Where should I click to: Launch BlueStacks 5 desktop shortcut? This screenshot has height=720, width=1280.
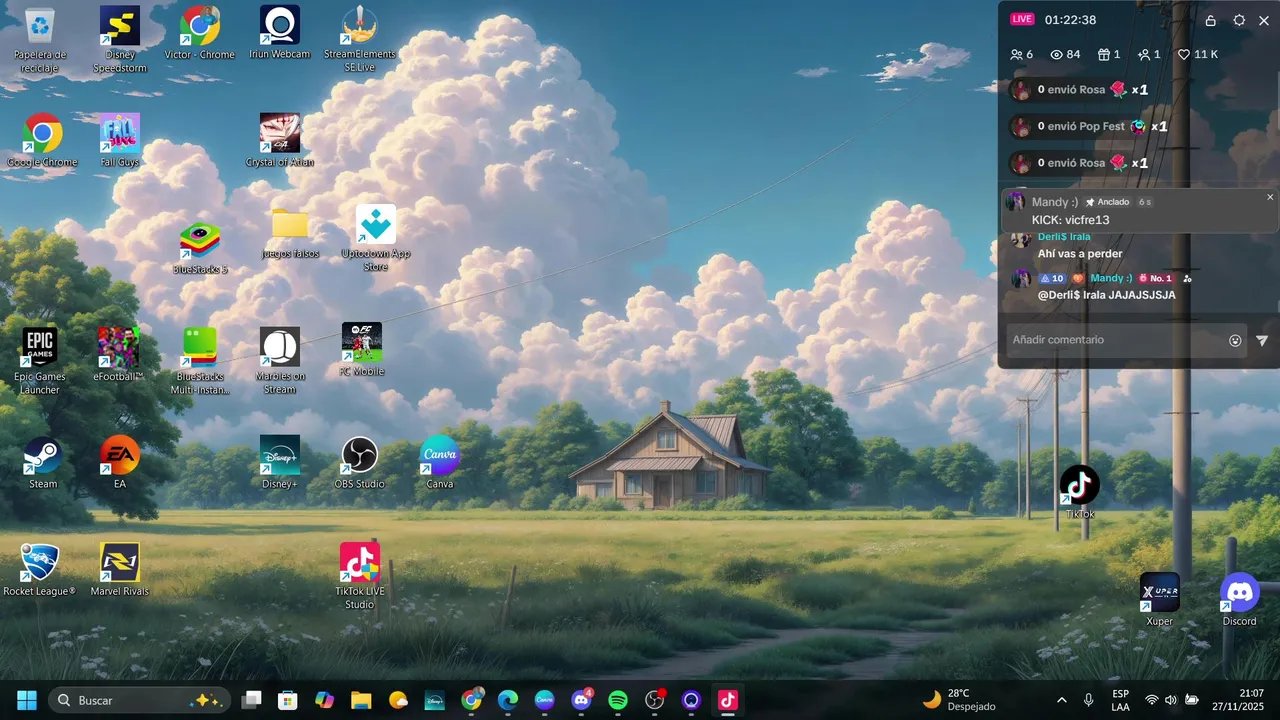[x=200, y=248]
